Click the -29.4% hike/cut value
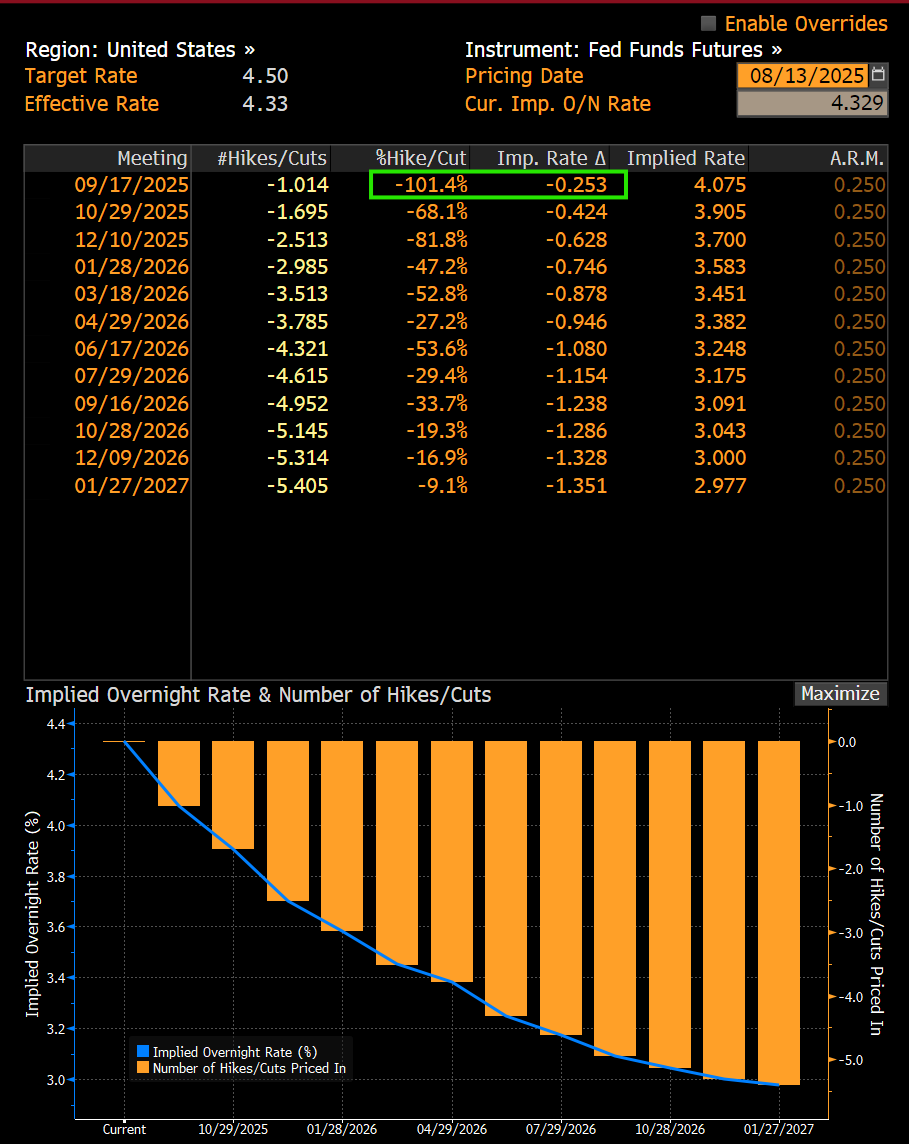Screen dimensions: 909x1144 437,375
